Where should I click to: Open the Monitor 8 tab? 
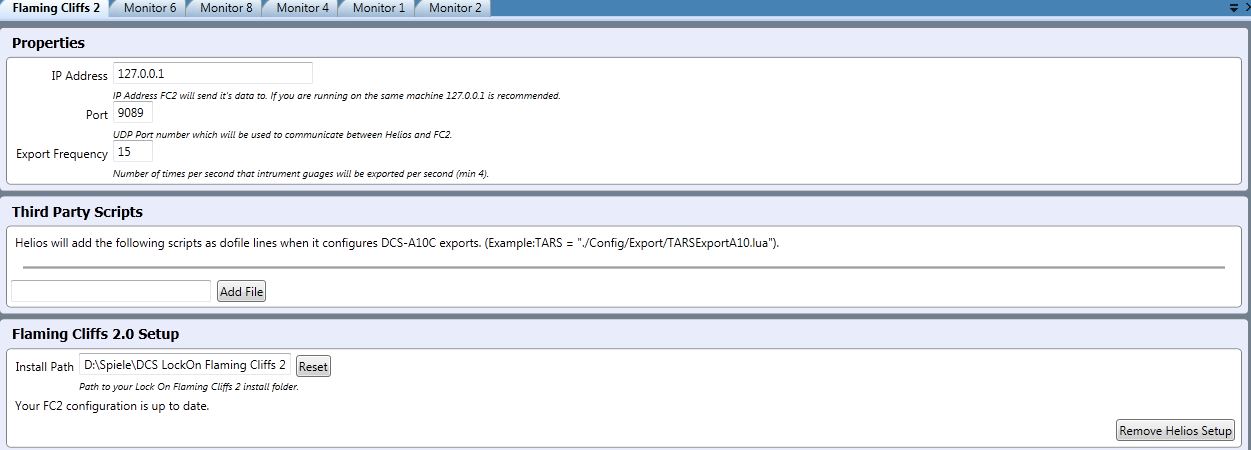click(226, 8)
